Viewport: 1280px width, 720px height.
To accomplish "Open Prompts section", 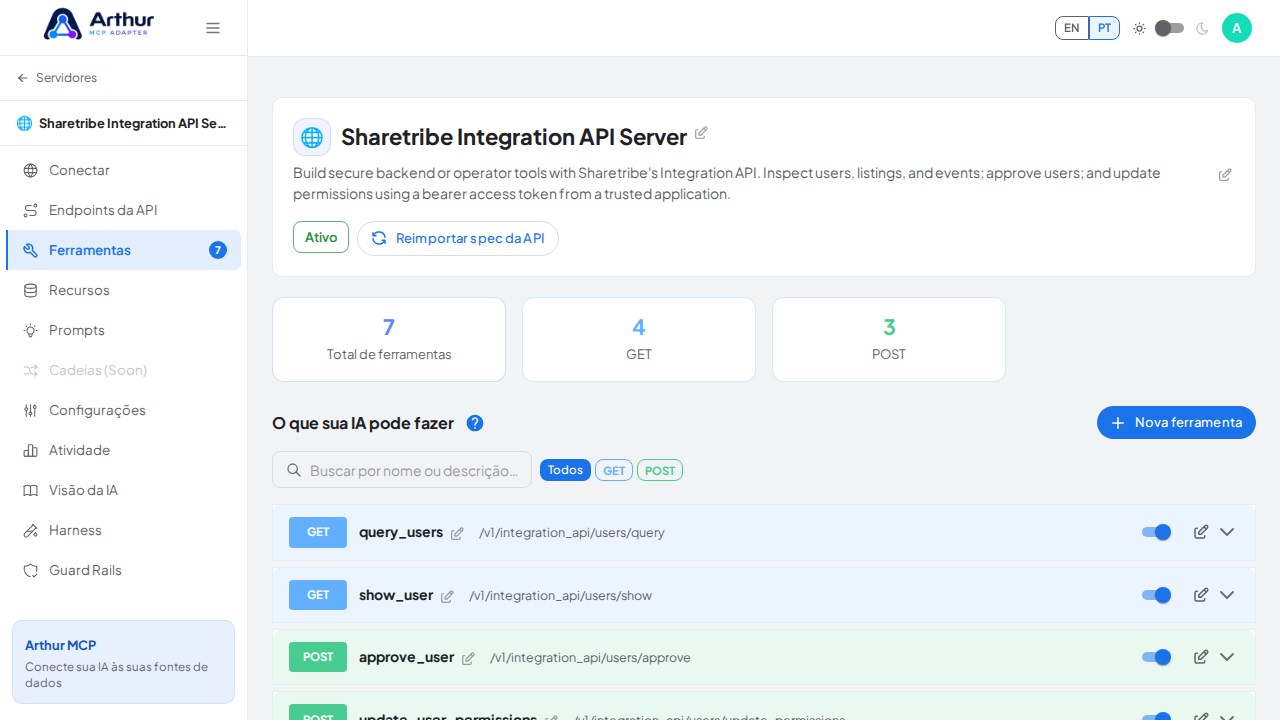I will pyautogui.click(x=123, y=330).
